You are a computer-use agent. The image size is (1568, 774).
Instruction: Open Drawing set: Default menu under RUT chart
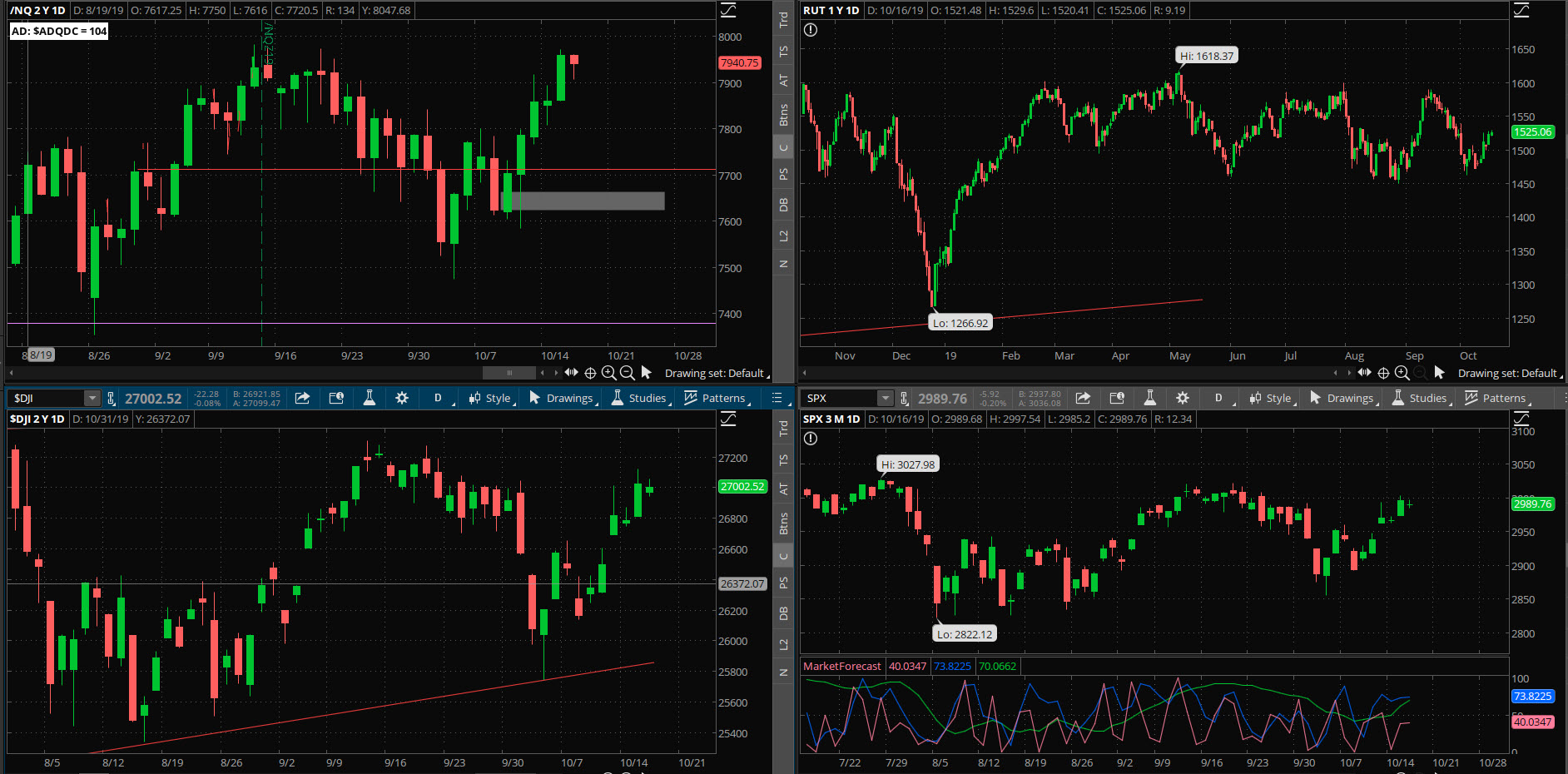pyautogui.click(x=1510, y=373)
